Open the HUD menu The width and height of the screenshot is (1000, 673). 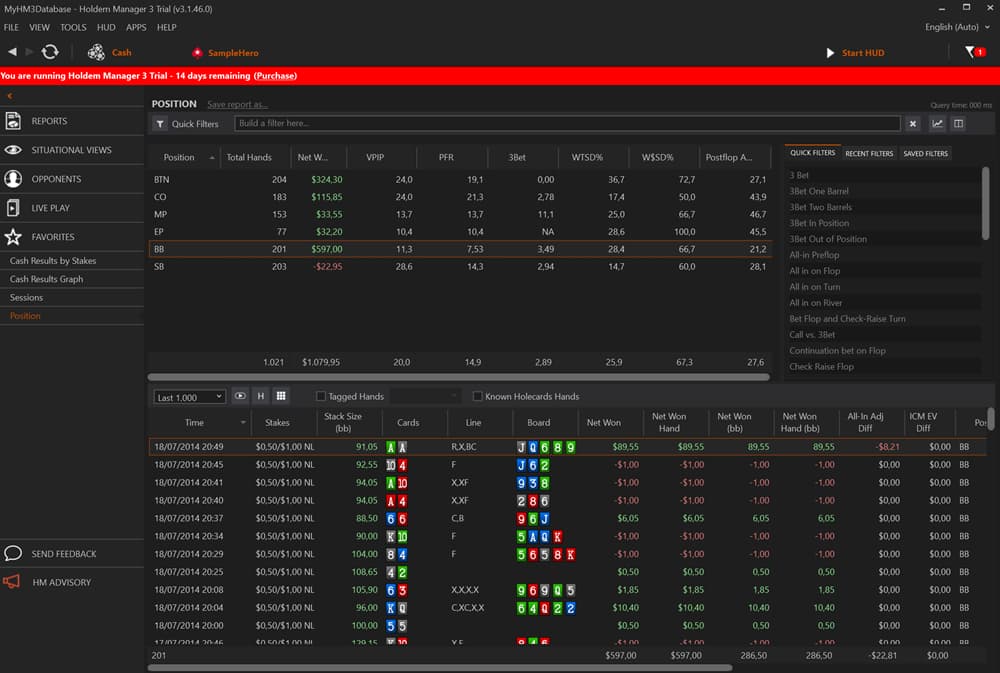106,27
